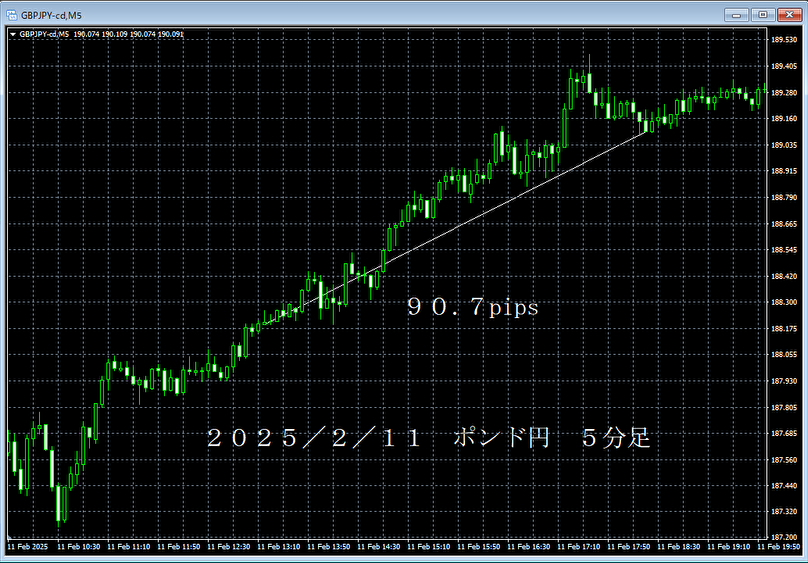Click the '2025/2/11 ポンド円 5分足' annotation

[428, 438]
